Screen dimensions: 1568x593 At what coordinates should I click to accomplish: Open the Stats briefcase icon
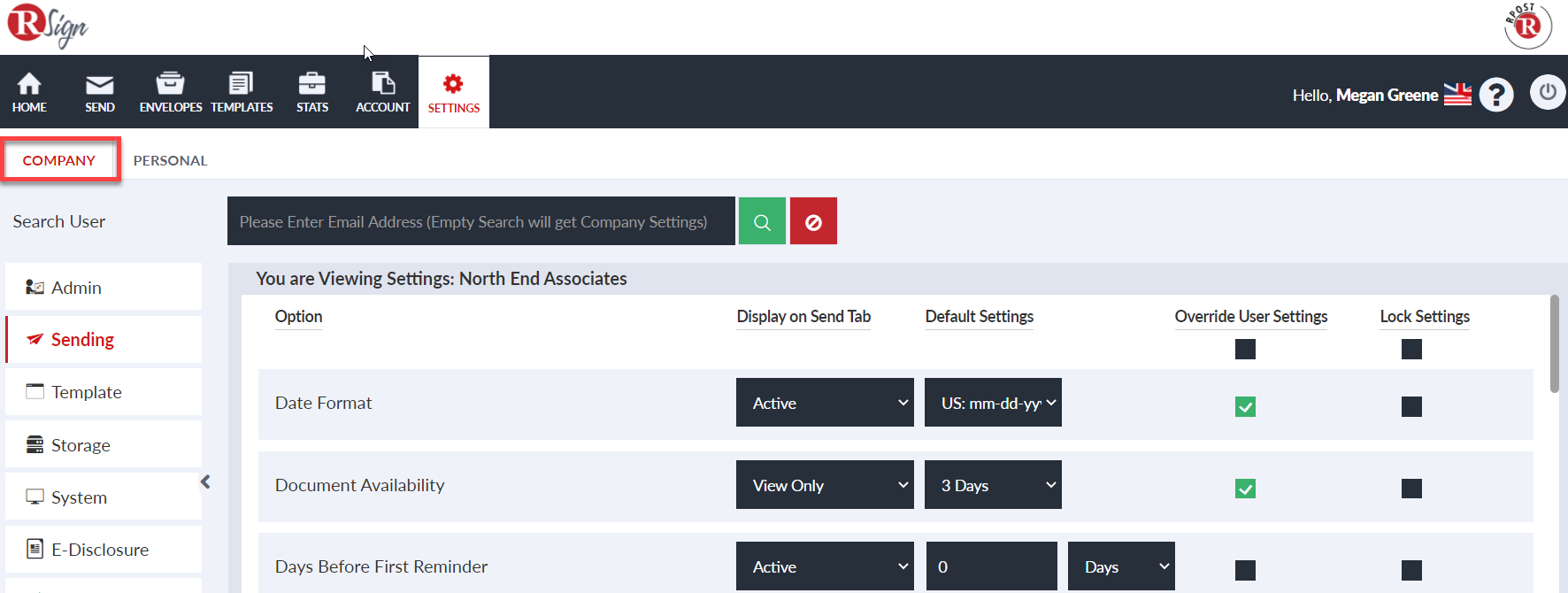311,83
